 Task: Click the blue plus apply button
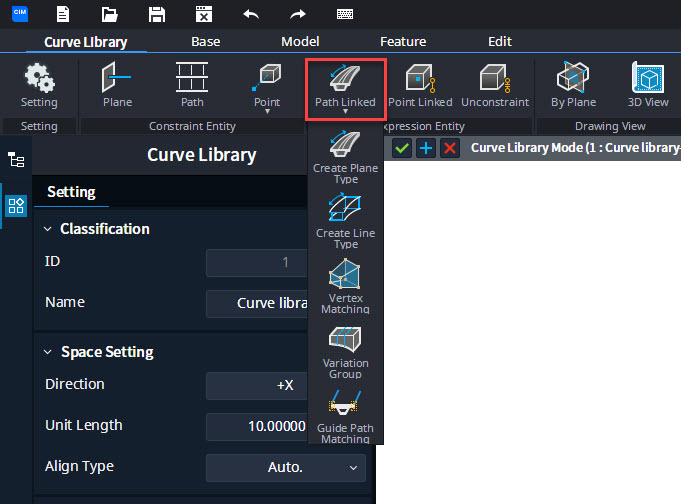pyautogui.click(x=426, y=149)
